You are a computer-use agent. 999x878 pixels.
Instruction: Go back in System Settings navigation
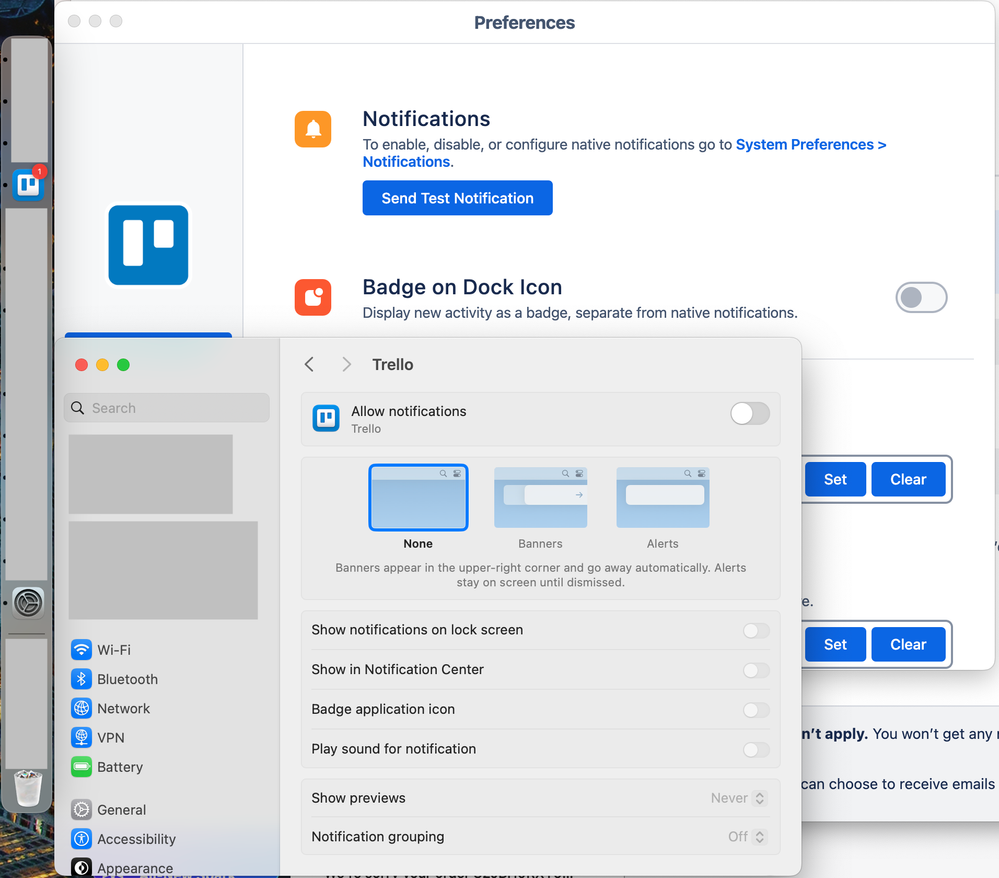(310, 364)
